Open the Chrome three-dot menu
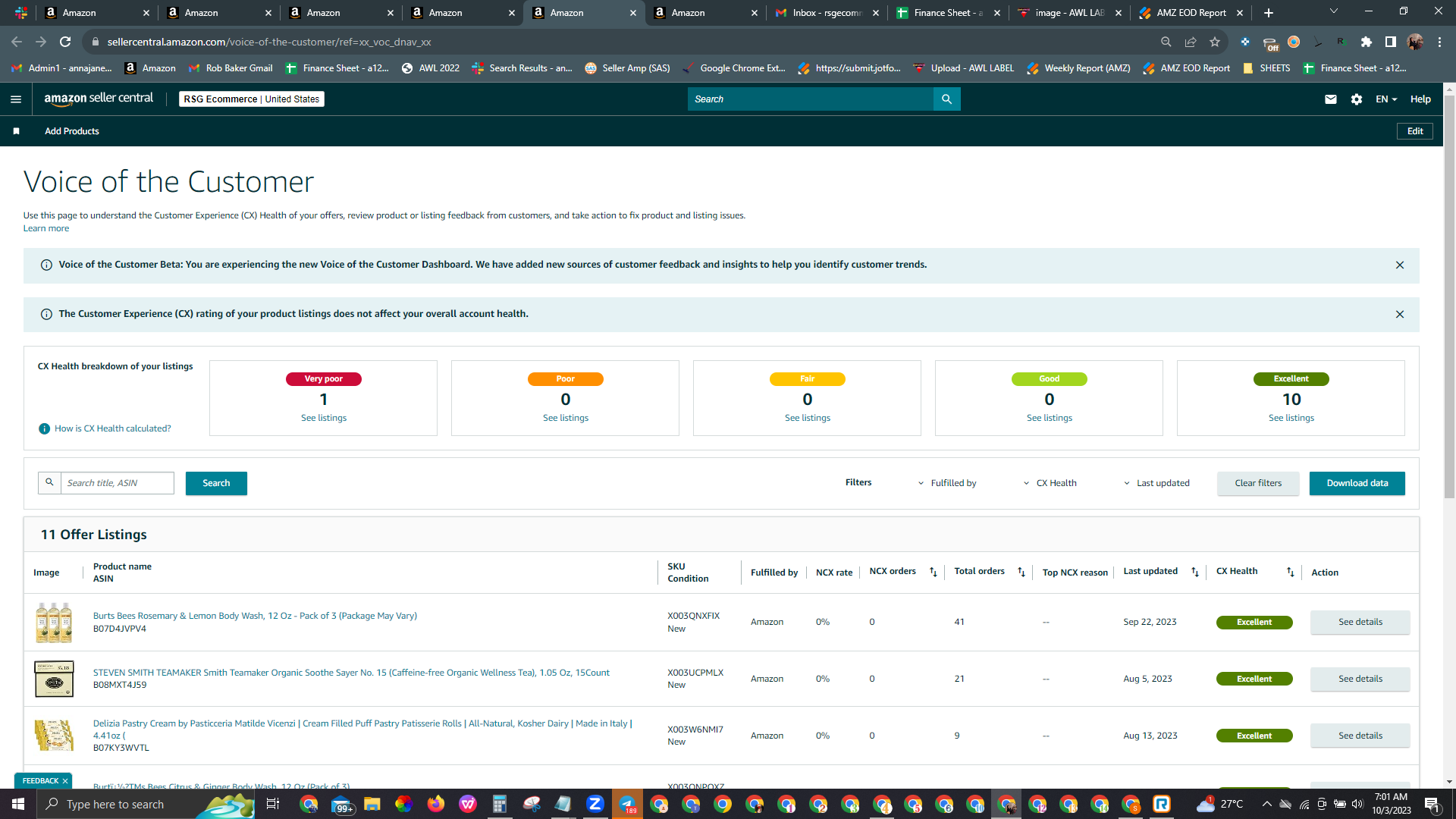 (1439, 42)
